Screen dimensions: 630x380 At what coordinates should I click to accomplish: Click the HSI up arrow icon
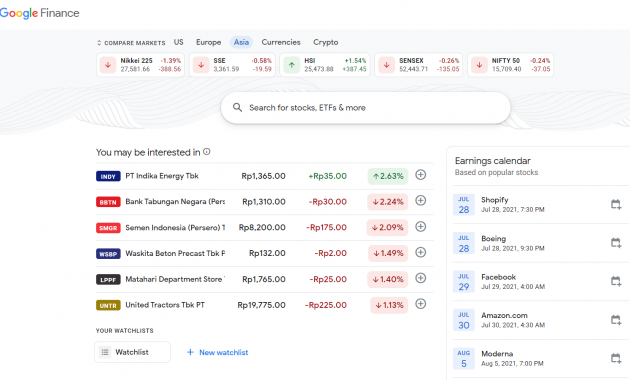pos(292,65)
